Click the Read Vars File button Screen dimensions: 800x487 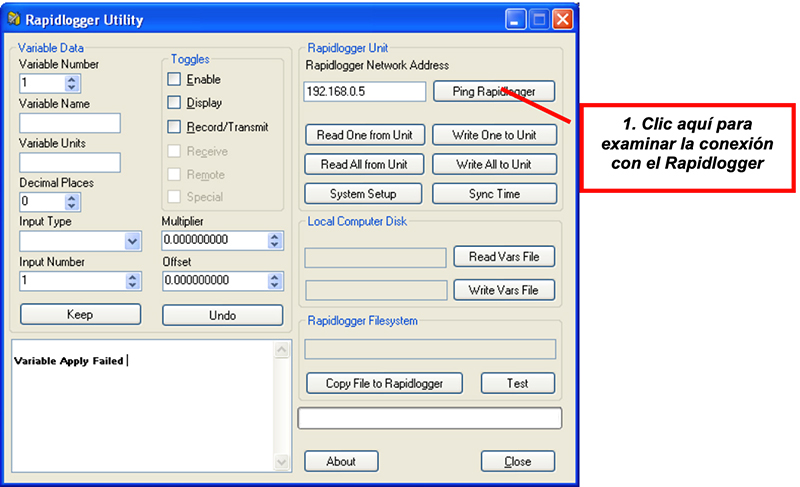(504, 257)
